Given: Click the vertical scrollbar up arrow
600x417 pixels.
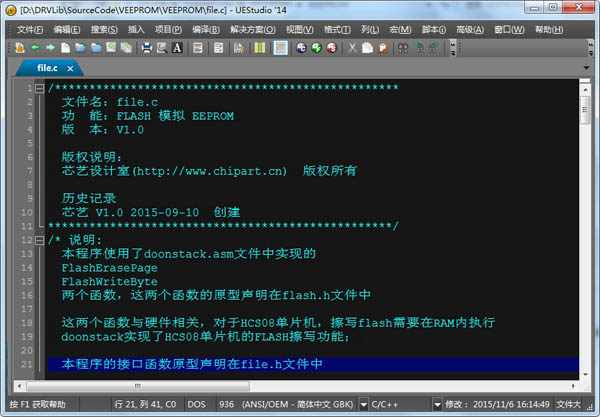Looking at the screenshot, I should pos(585,90).
